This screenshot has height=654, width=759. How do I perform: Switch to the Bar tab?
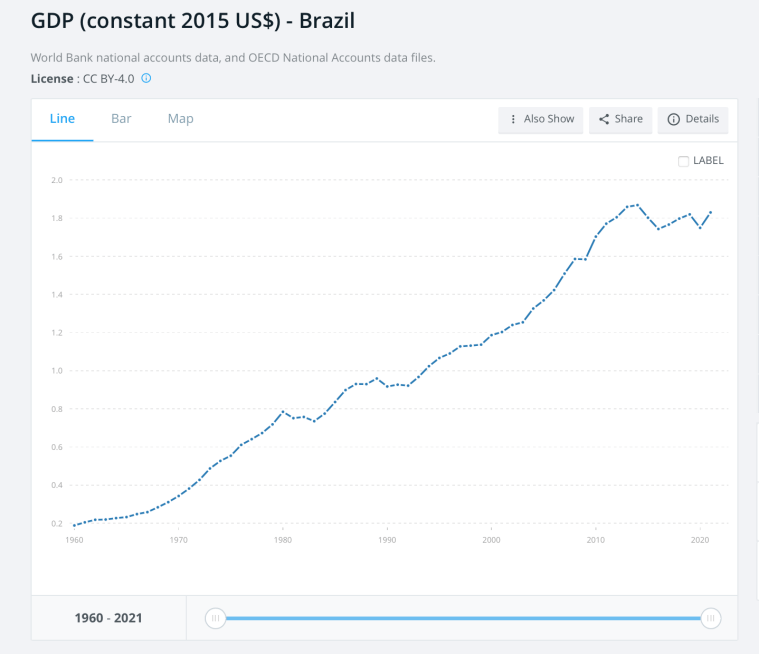[x=121, y=119]
